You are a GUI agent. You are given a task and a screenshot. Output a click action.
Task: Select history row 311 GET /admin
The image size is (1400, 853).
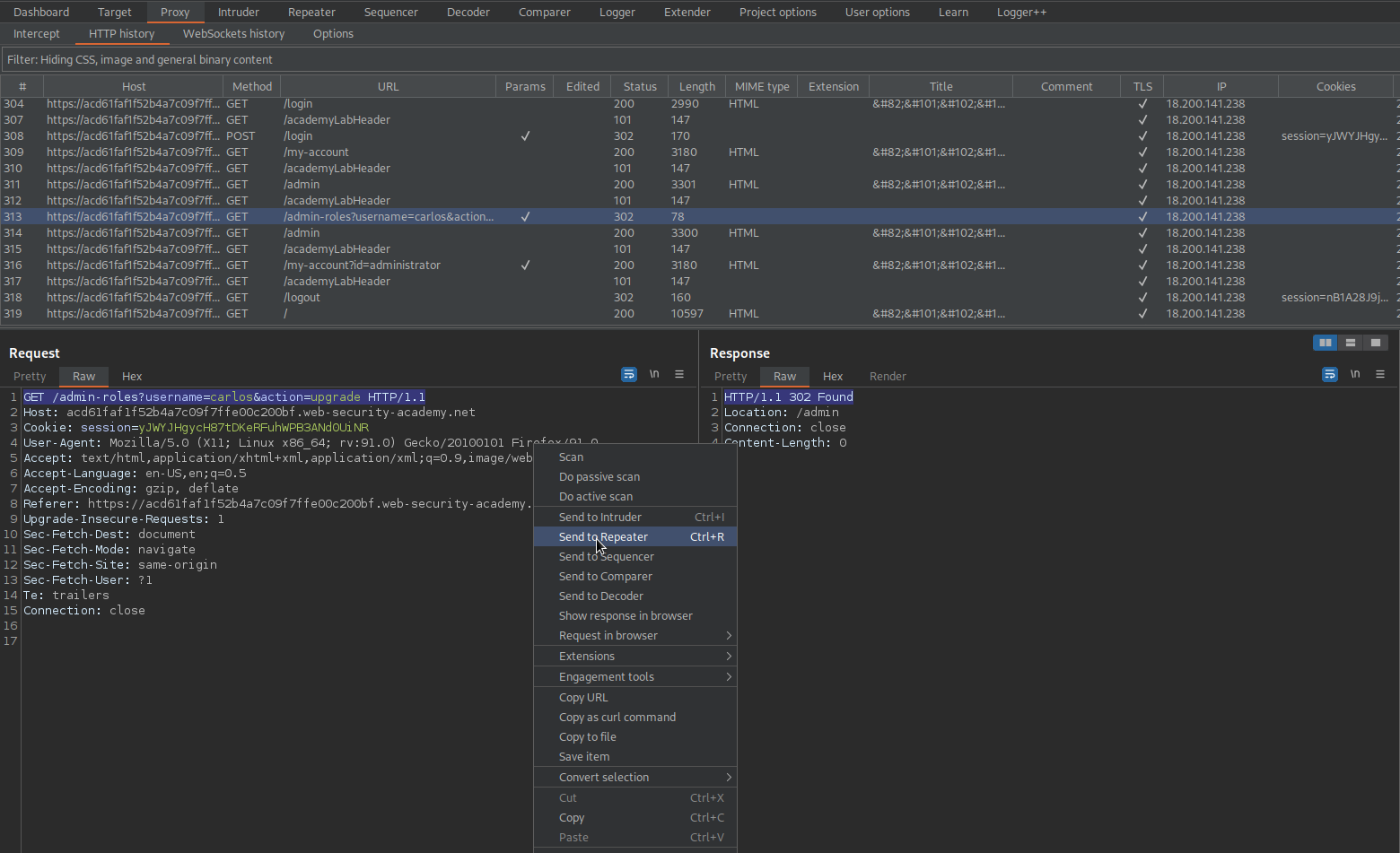[700, 184]
